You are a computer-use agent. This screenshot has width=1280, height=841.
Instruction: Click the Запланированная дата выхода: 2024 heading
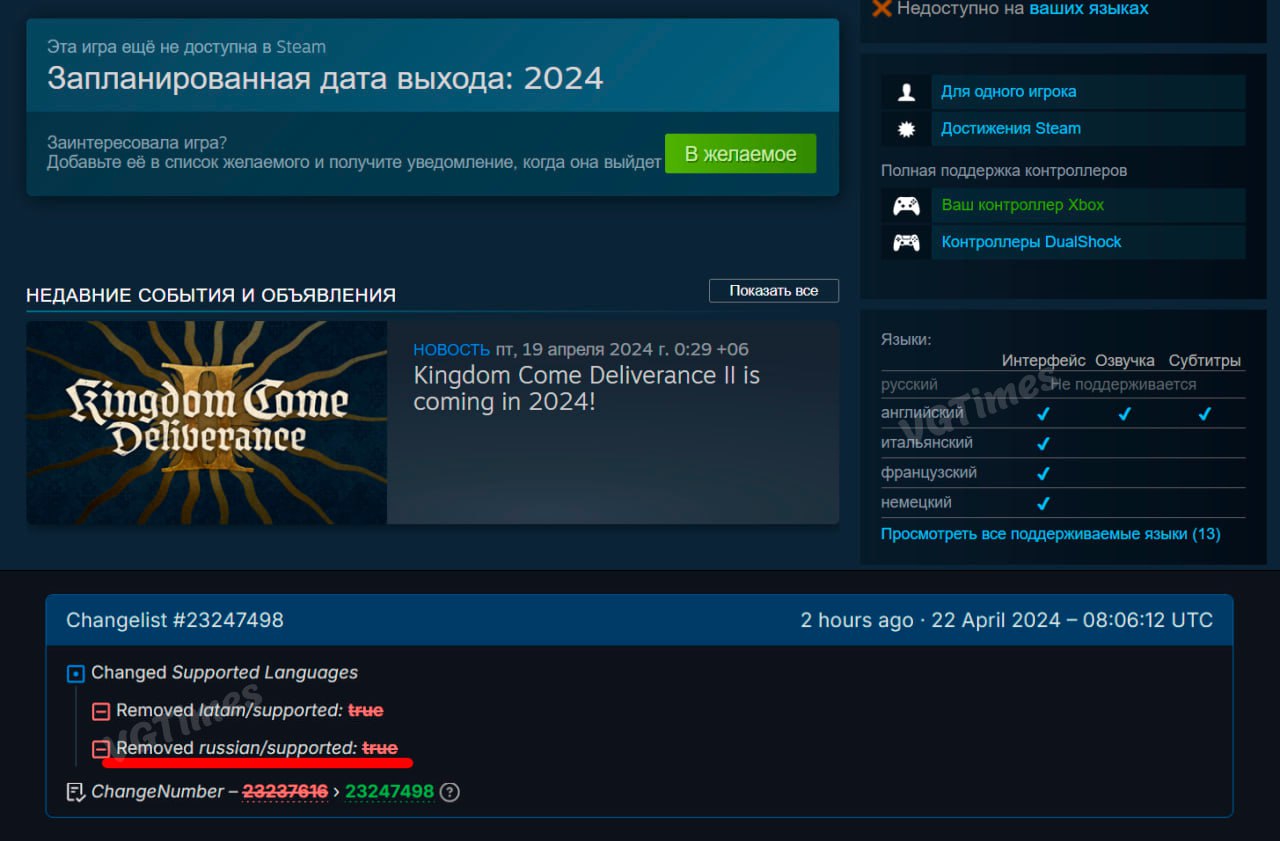point(325,78)
